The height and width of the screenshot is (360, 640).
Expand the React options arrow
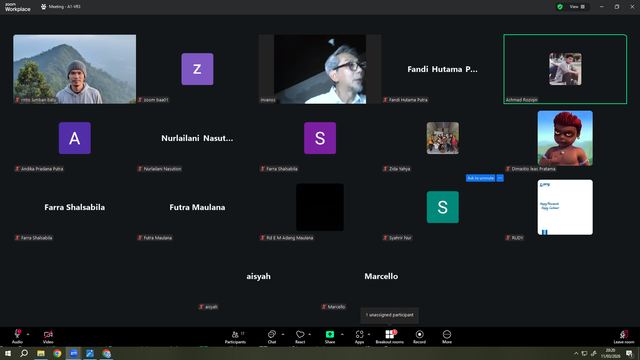309,334
